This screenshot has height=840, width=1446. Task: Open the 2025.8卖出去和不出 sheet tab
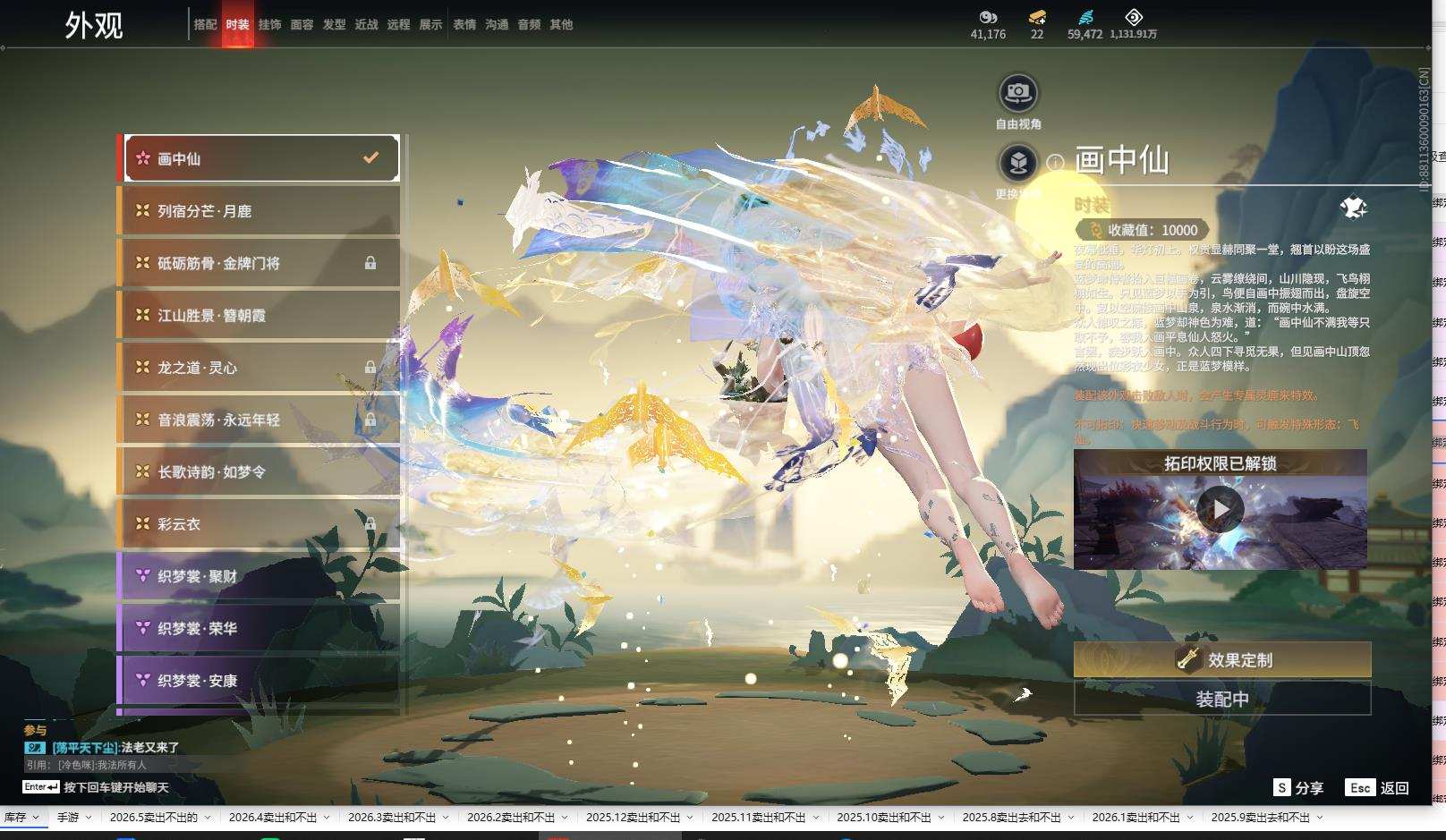[1011, 818]
